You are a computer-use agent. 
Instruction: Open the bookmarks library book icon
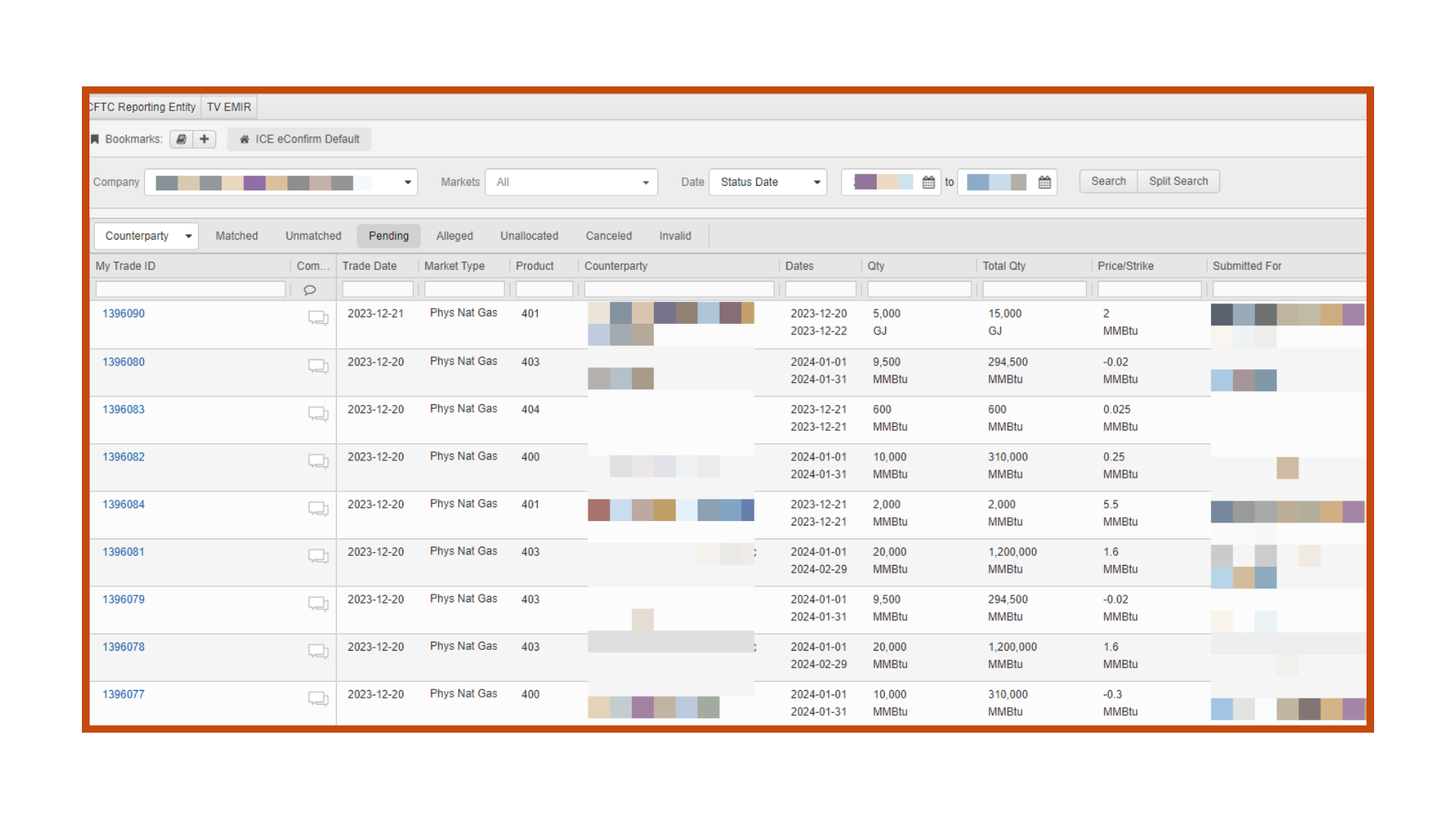click(x=181, y=140)
